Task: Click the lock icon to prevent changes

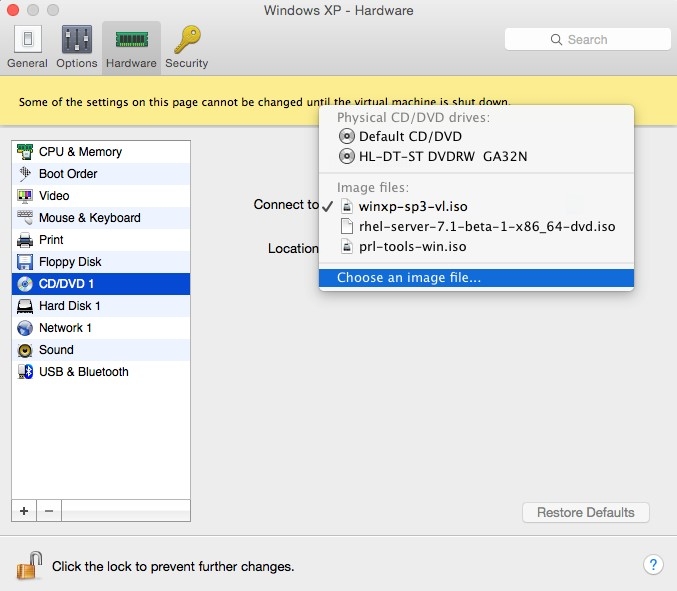Action: (28, 565)
